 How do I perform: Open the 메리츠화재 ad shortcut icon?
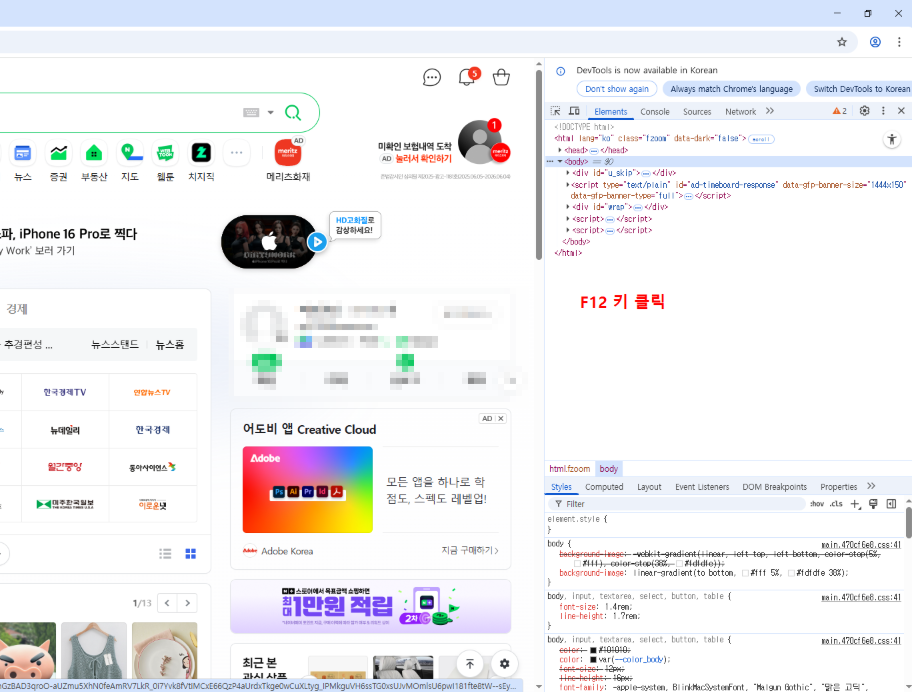(288, 153)
